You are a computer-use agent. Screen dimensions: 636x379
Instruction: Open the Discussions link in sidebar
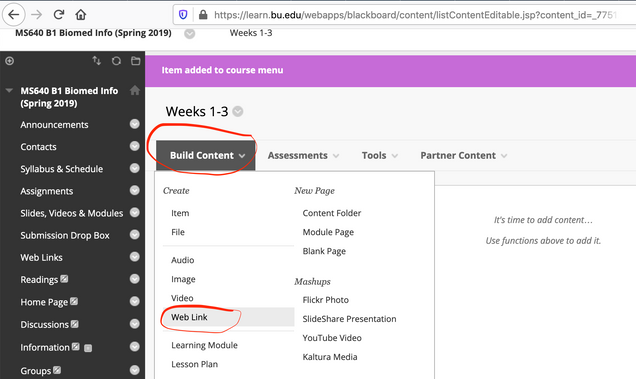click(x=45, y=325)
